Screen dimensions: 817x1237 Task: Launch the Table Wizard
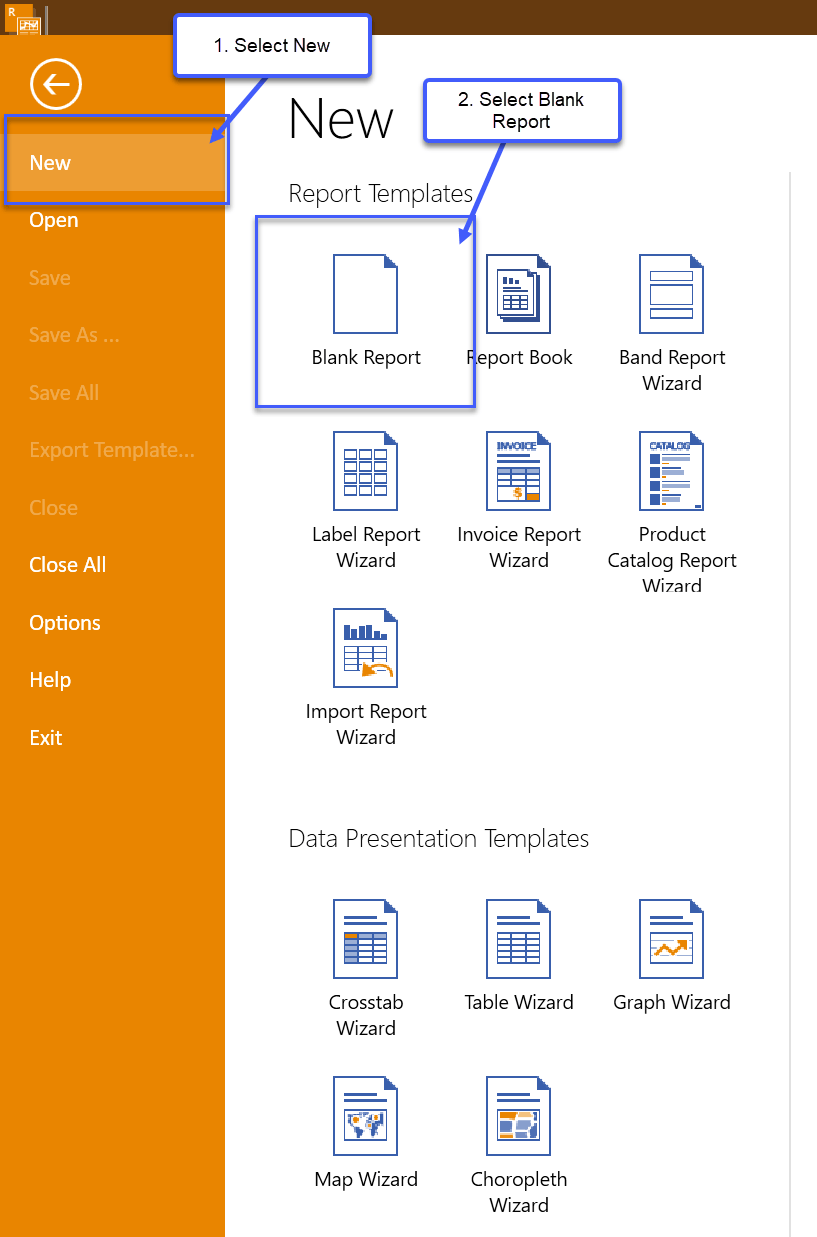coord(519,938)
